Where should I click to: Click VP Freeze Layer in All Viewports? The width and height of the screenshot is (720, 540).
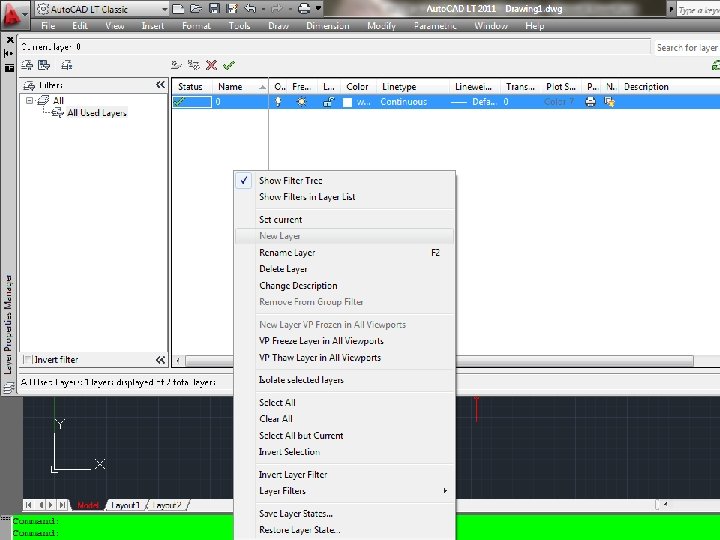[344, 341]
